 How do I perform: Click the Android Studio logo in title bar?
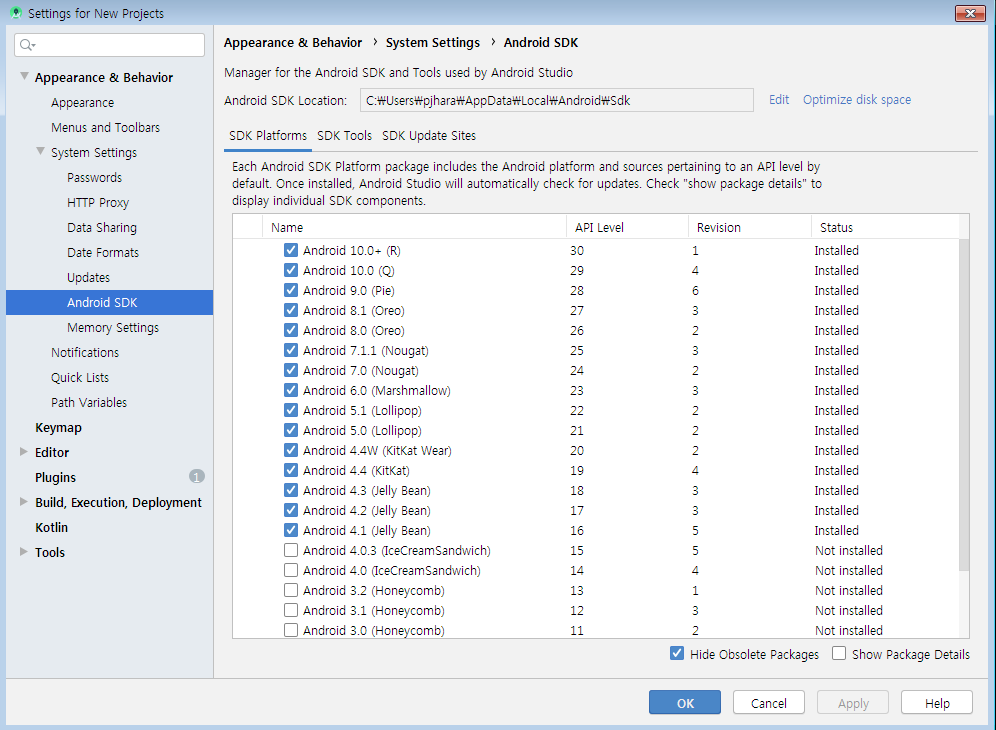(16, 13)
